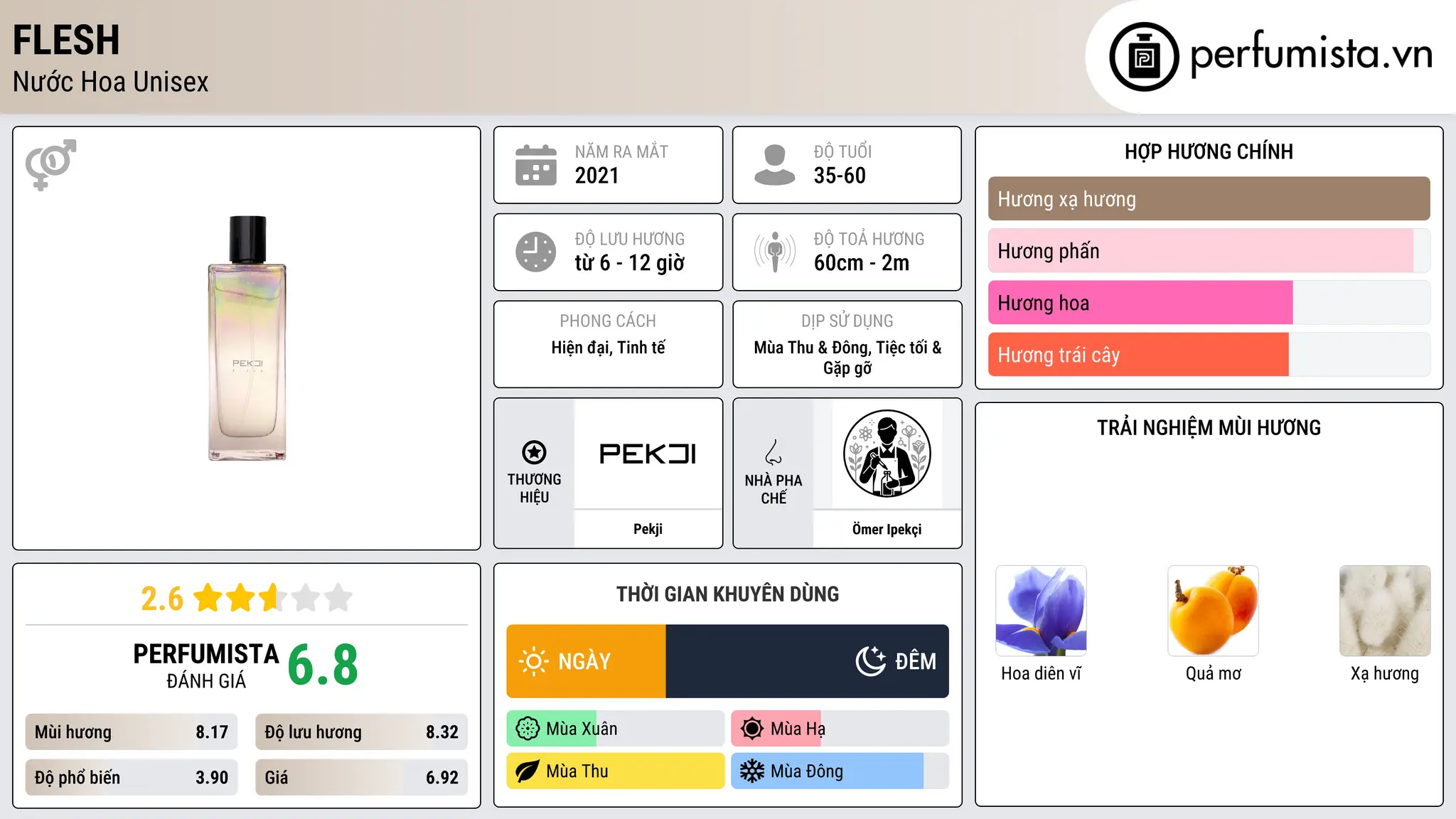Click the HỢP HƯƠNG CHÍNH heading
The width and height of the screenshot is (1456, 819).
pyautogui.click(x=1209, y=151)
